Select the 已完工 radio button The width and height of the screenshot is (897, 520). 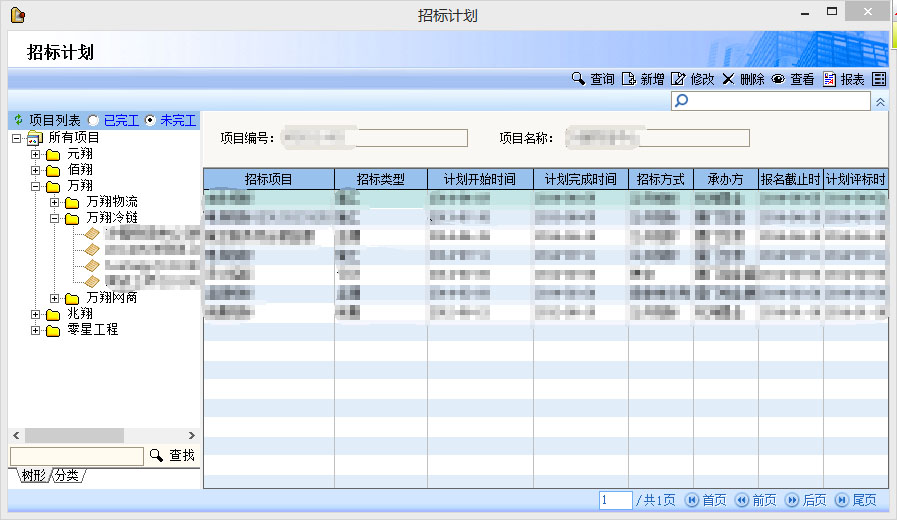click(x=93, y=120)
